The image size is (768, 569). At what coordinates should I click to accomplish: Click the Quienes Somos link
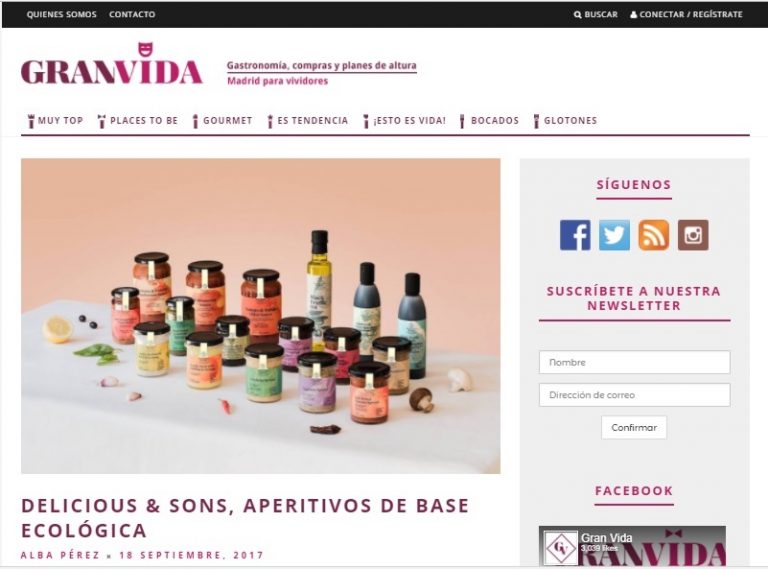pos(62,15)
